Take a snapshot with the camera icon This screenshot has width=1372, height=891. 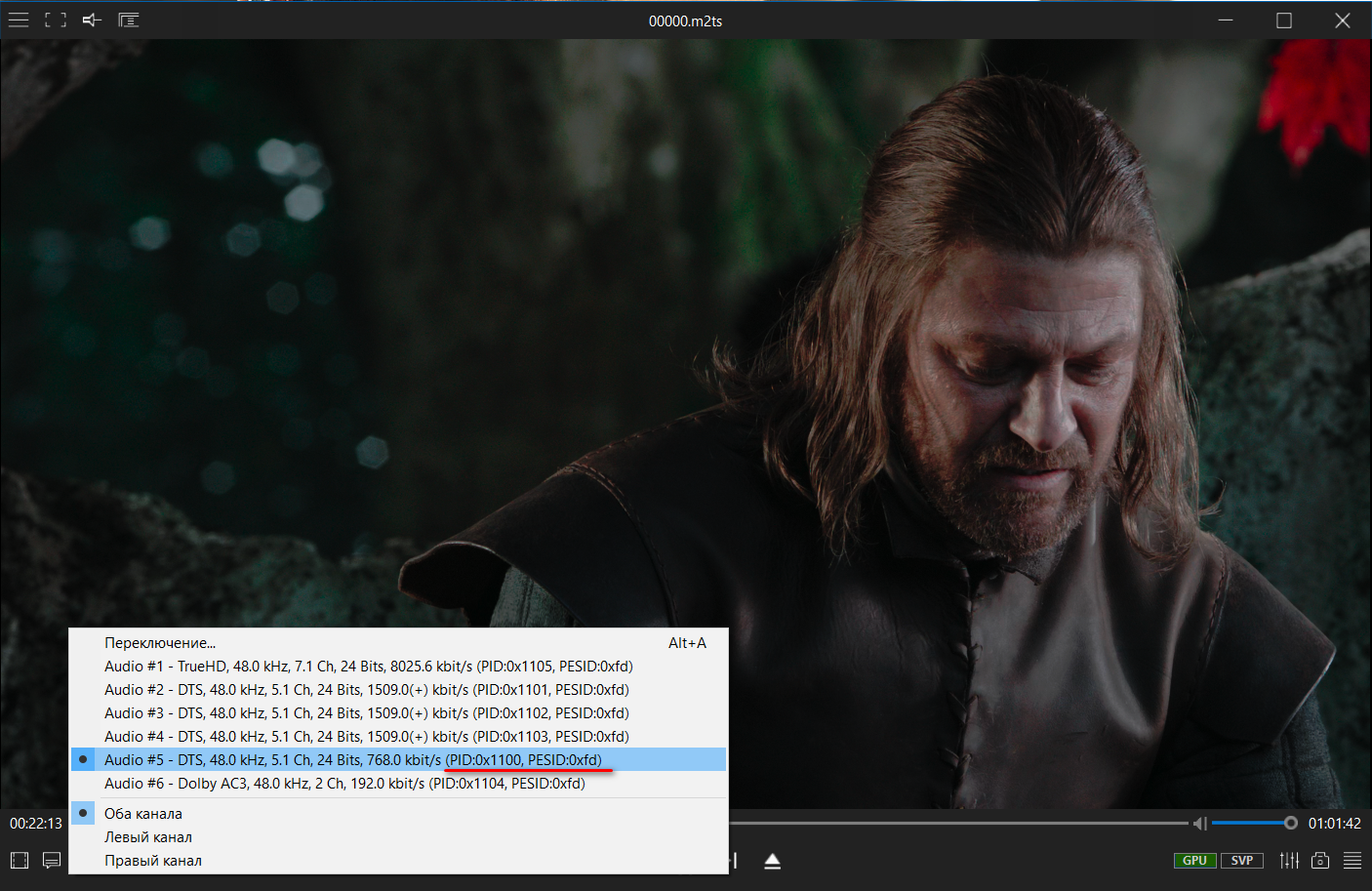tap(1320, 861)
